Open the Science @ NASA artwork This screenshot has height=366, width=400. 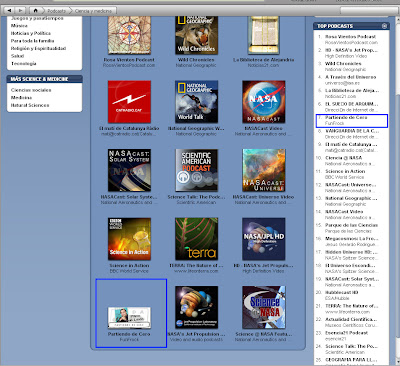pyautogui.click(x=264, y=307)
